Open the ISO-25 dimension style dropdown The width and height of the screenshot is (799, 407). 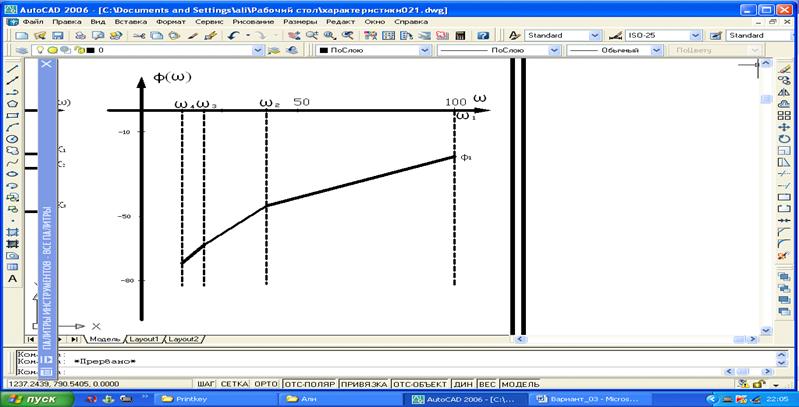[696, 36]
